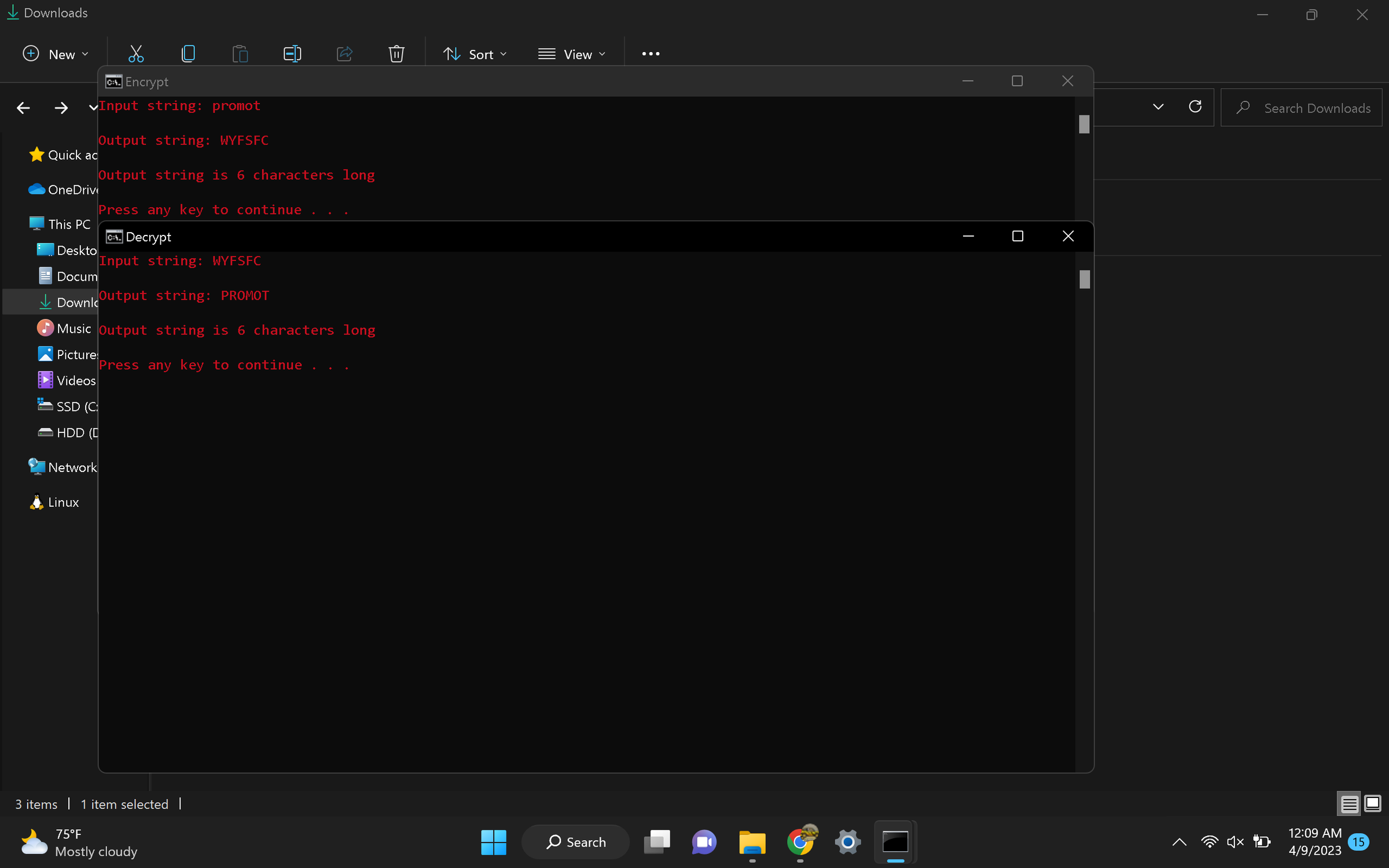Click the back navigation button
This screenshot has height=868, width=1389.
click(23, 108)
